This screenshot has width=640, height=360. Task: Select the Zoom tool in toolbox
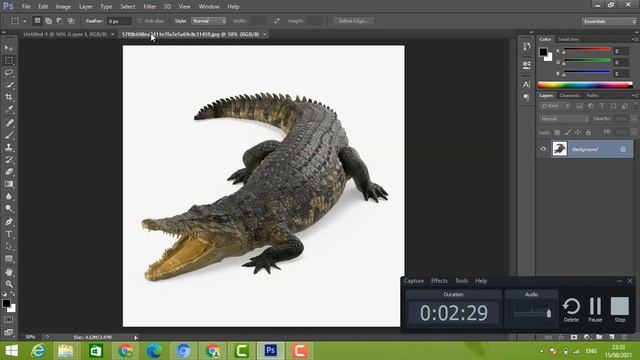coord(9,284)
